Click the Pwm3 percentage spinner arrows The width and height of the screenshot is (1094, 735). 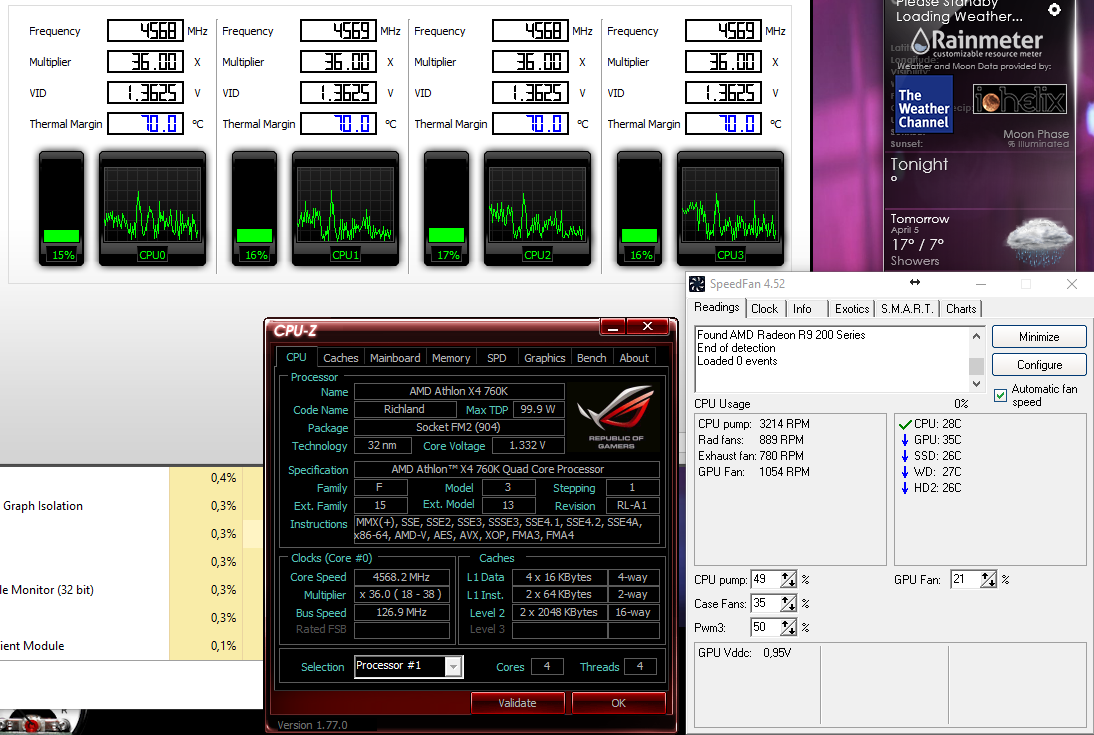click(788, 628)
